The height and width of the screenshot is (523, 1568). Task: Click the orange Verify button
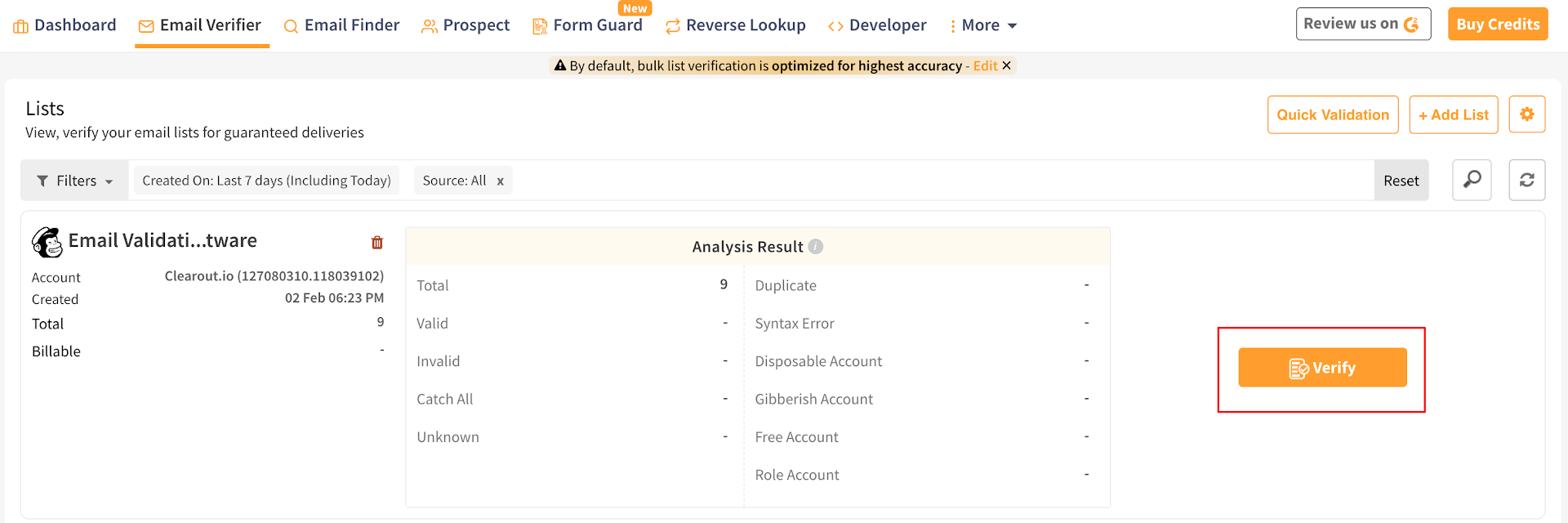point(1322,368)
